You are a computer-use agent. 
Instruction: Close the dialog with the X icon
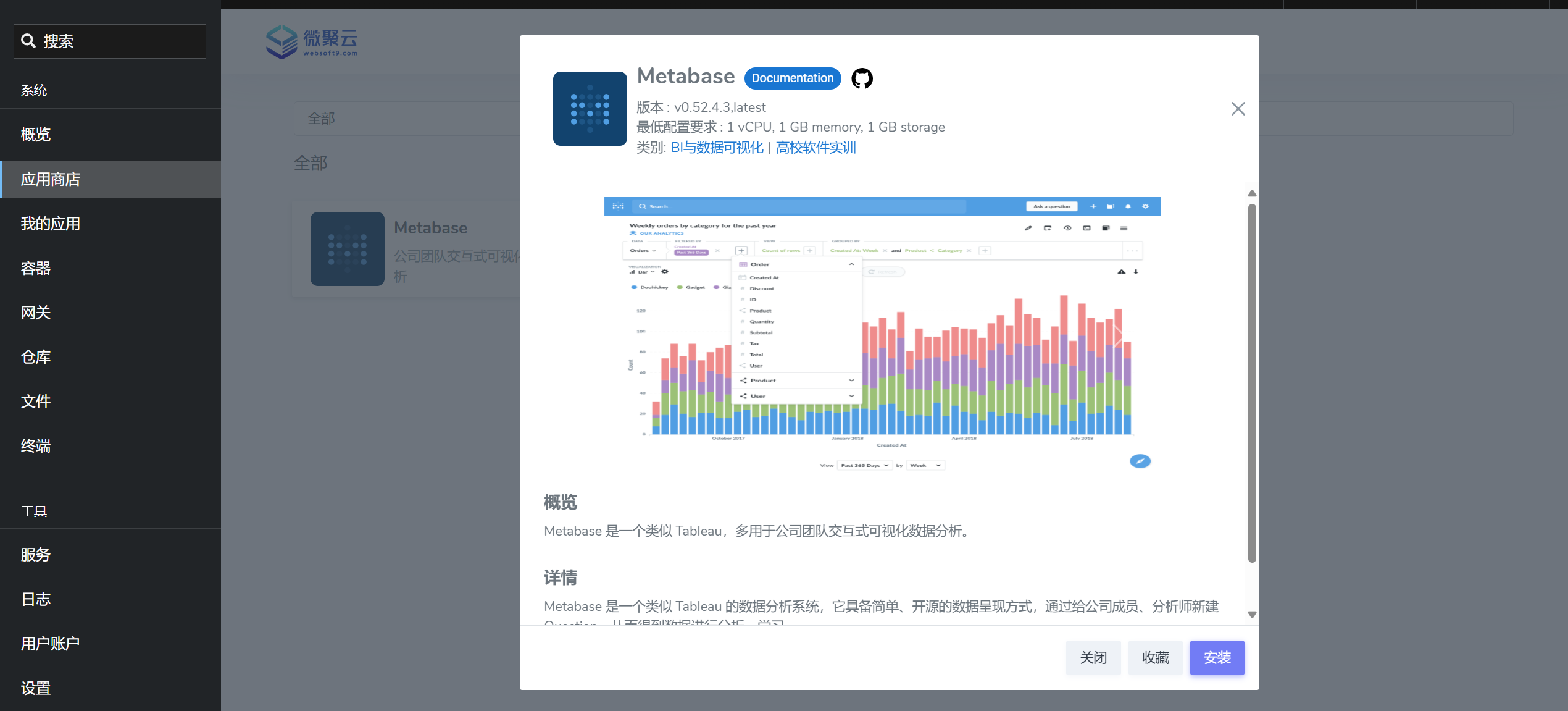pos(1238,109)
